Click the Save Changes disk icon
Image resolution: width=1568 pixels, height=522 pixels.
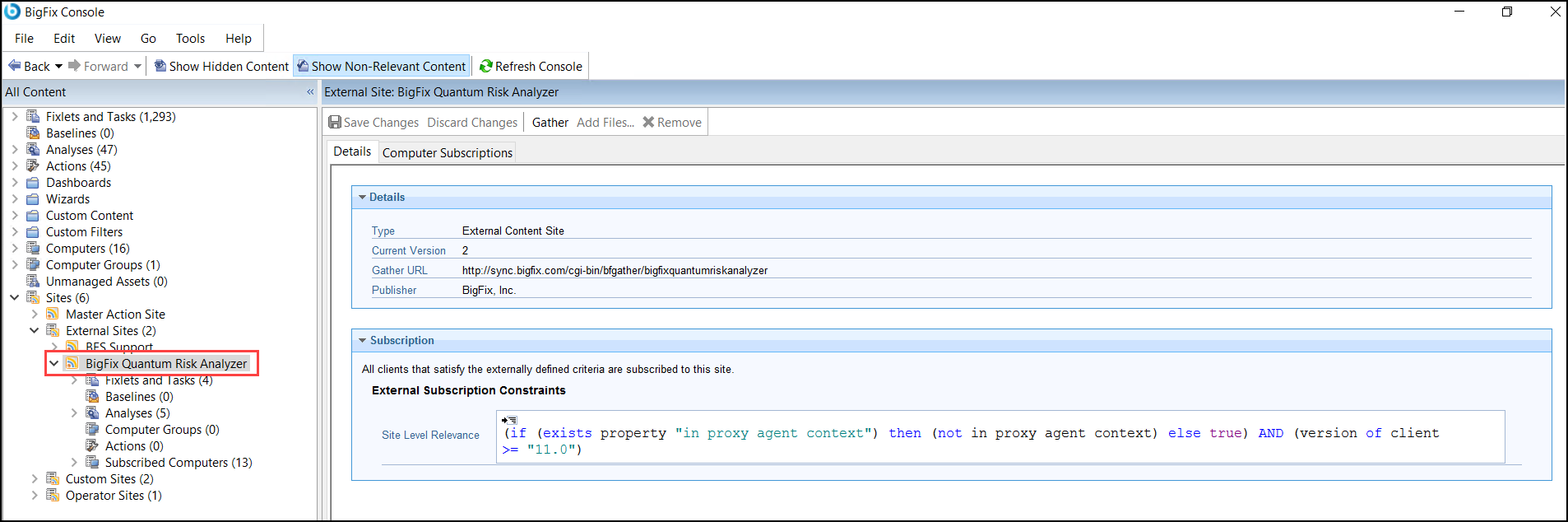(335, 122)
